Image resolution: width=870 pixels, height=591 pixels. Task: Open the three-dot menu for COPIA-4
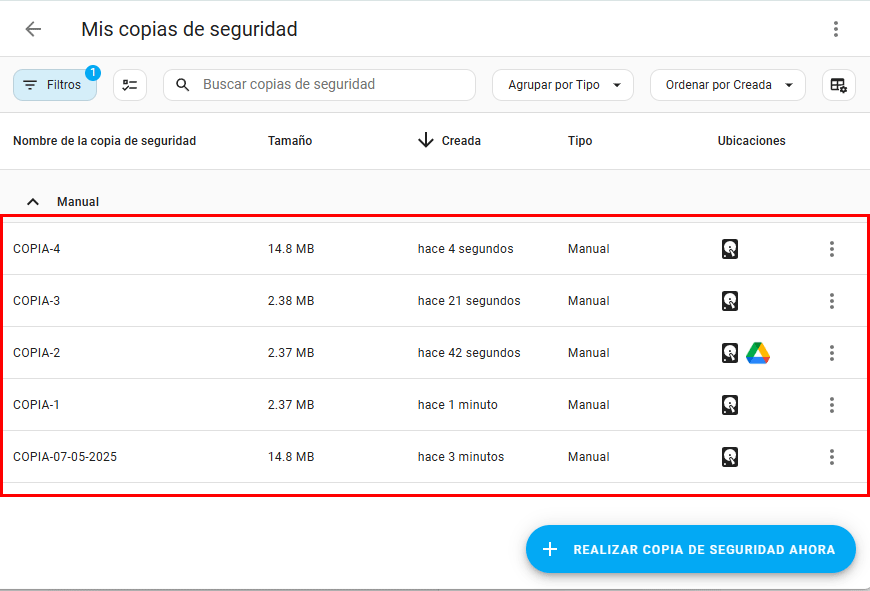click(x=831, y=249)
